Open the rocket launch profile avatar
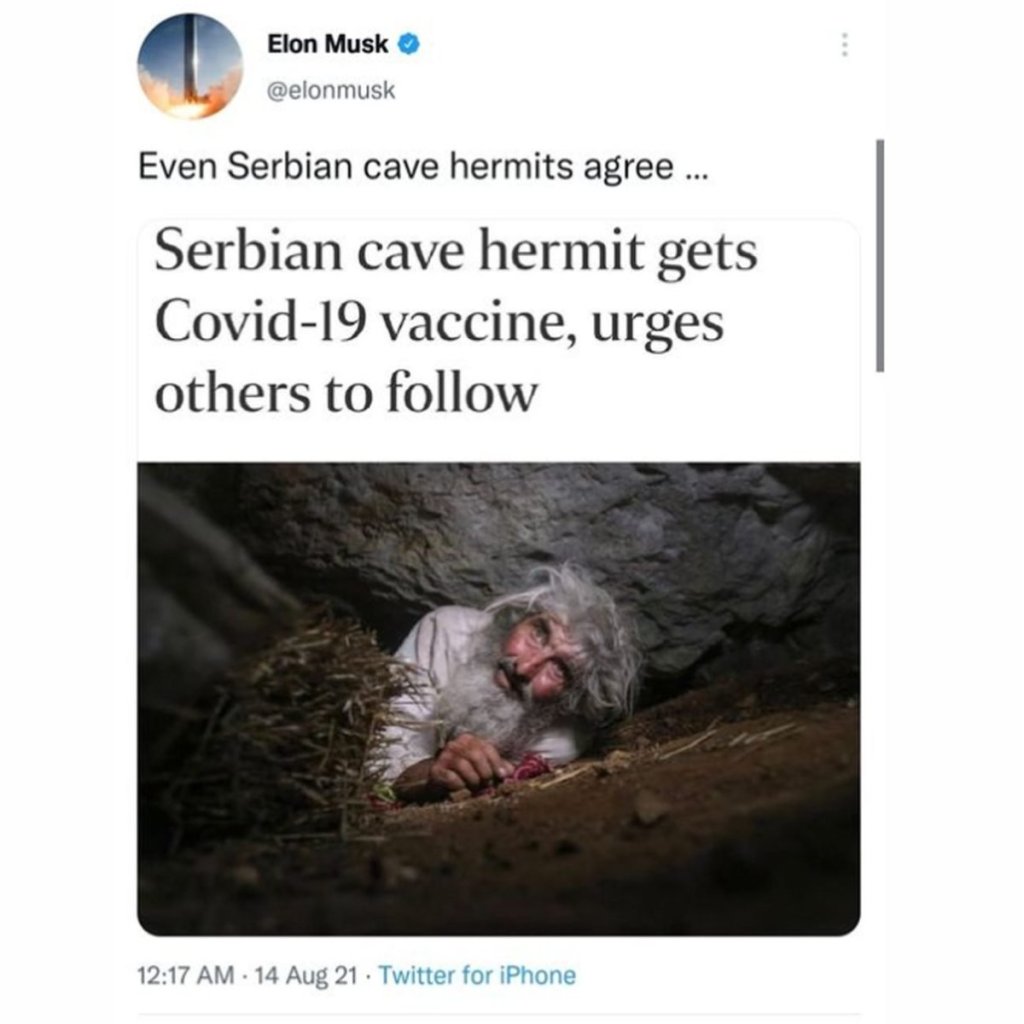 pyautogui.click(x=190, y=66)
